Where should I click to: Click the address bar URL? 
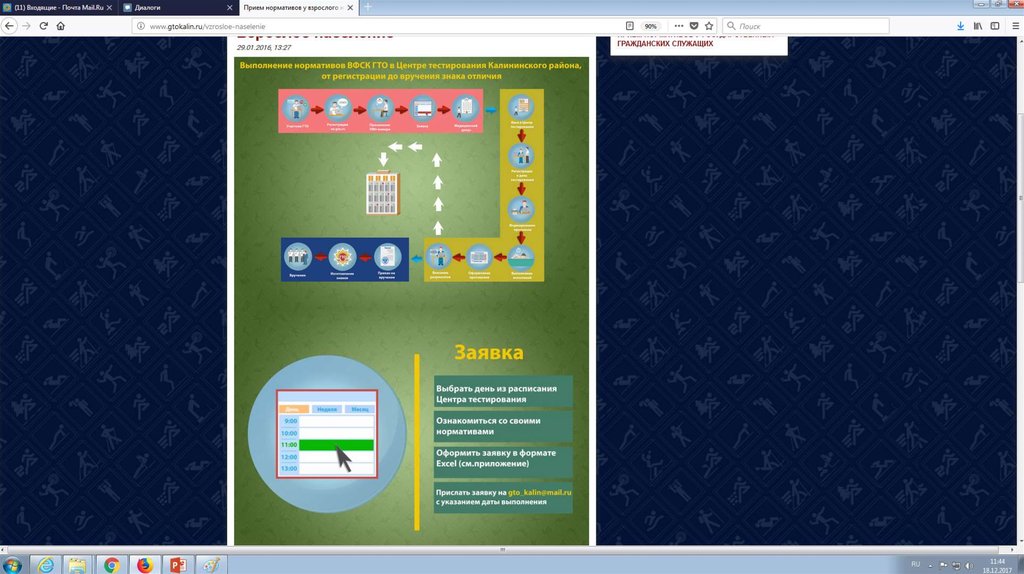(x=207, y=26)
